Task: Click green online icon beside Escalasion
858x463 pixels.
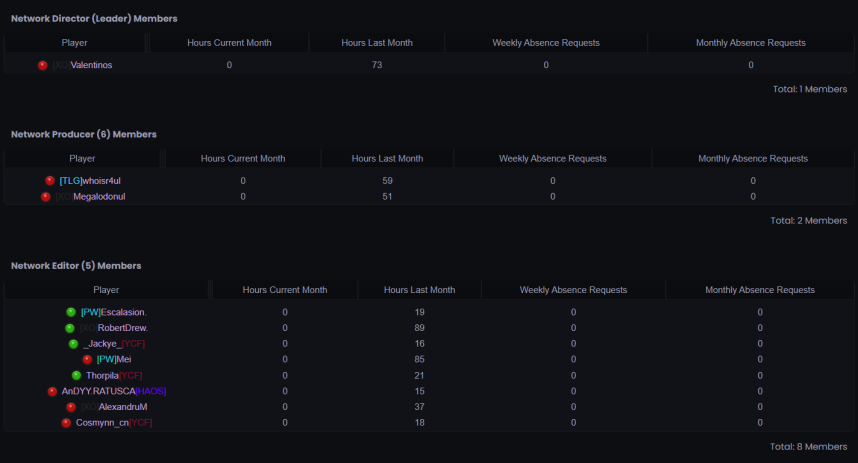Action: 71,312
